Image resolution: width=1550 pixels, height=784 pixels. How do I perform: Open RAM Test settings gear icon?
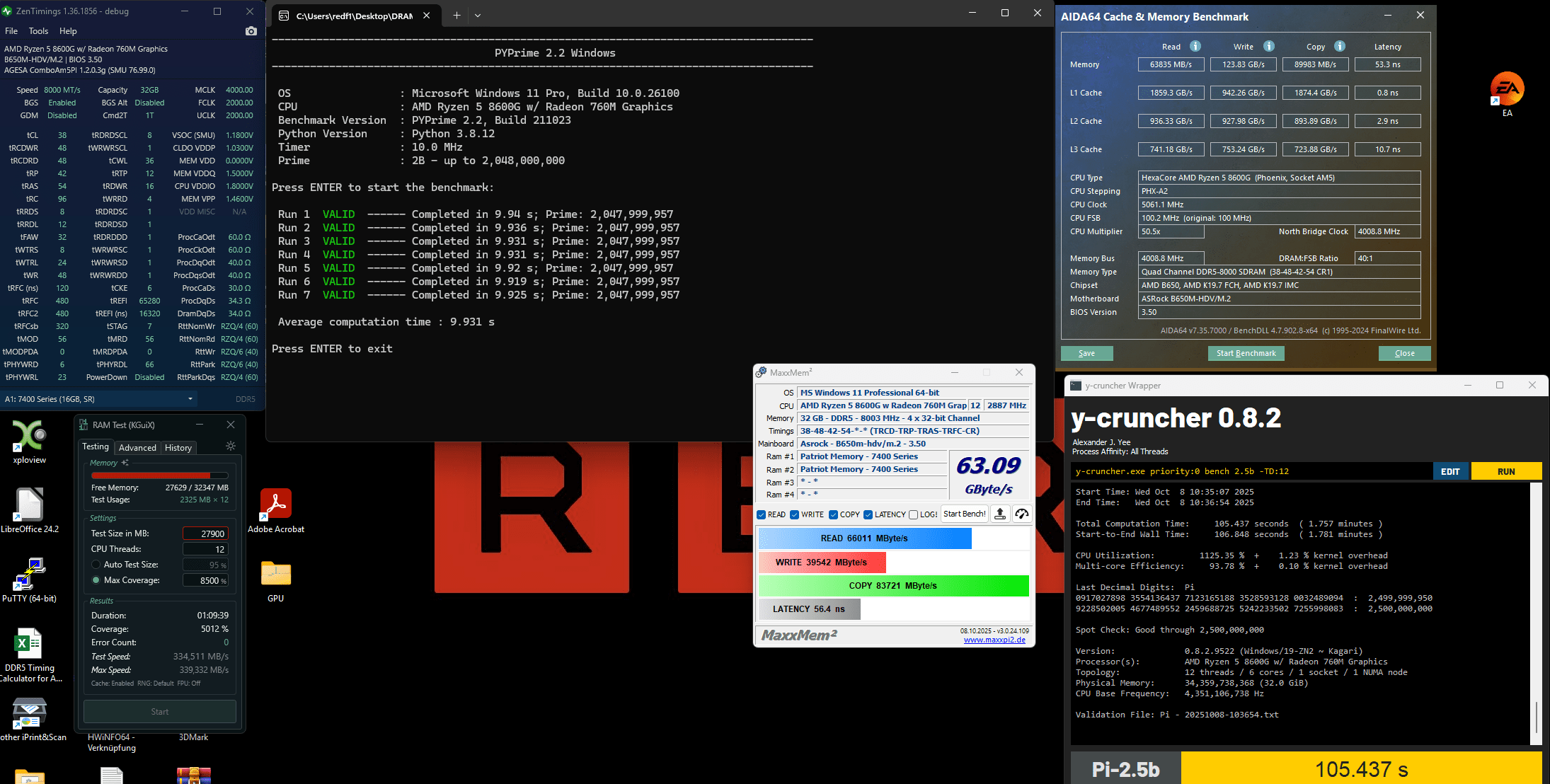point(230,446)
